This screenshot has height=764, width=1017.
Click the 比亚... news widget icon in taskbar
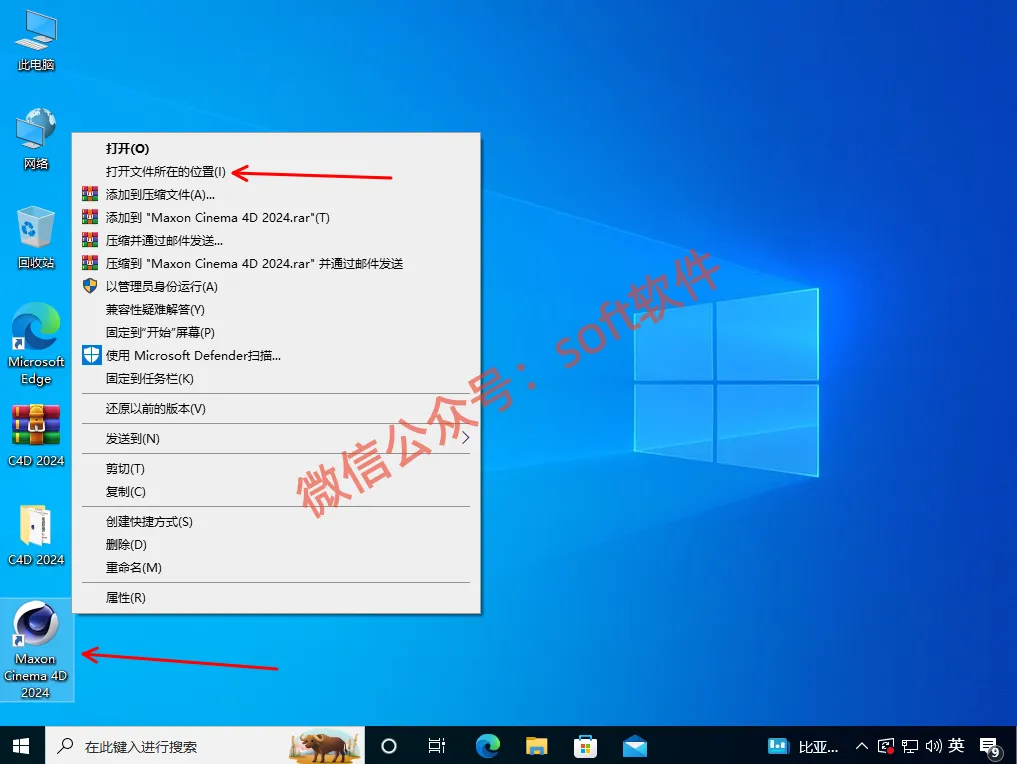tap(804, 746)
